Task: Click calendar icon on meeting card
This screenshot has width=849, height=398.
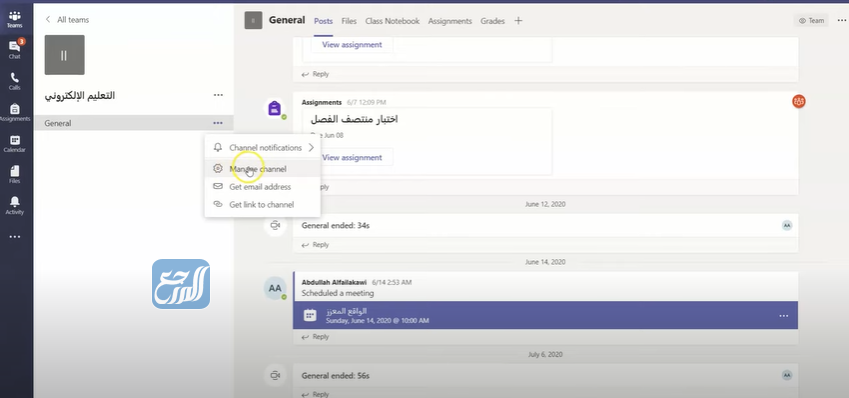Action: point(310,315)
